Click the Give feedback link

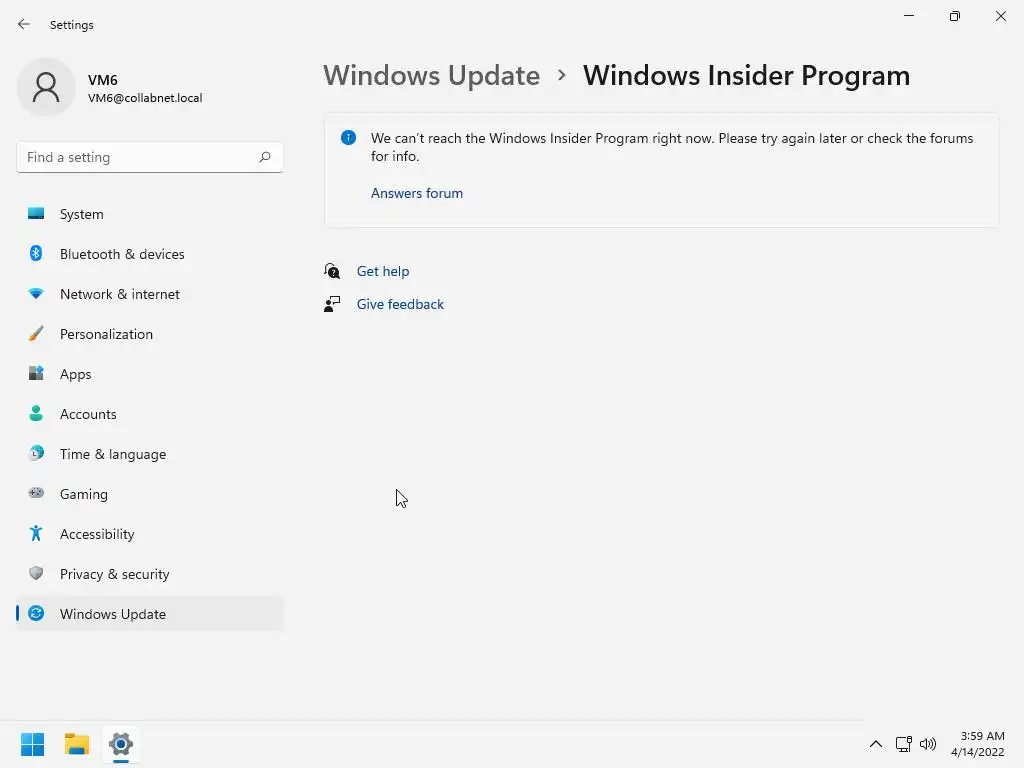click(400, 304)
